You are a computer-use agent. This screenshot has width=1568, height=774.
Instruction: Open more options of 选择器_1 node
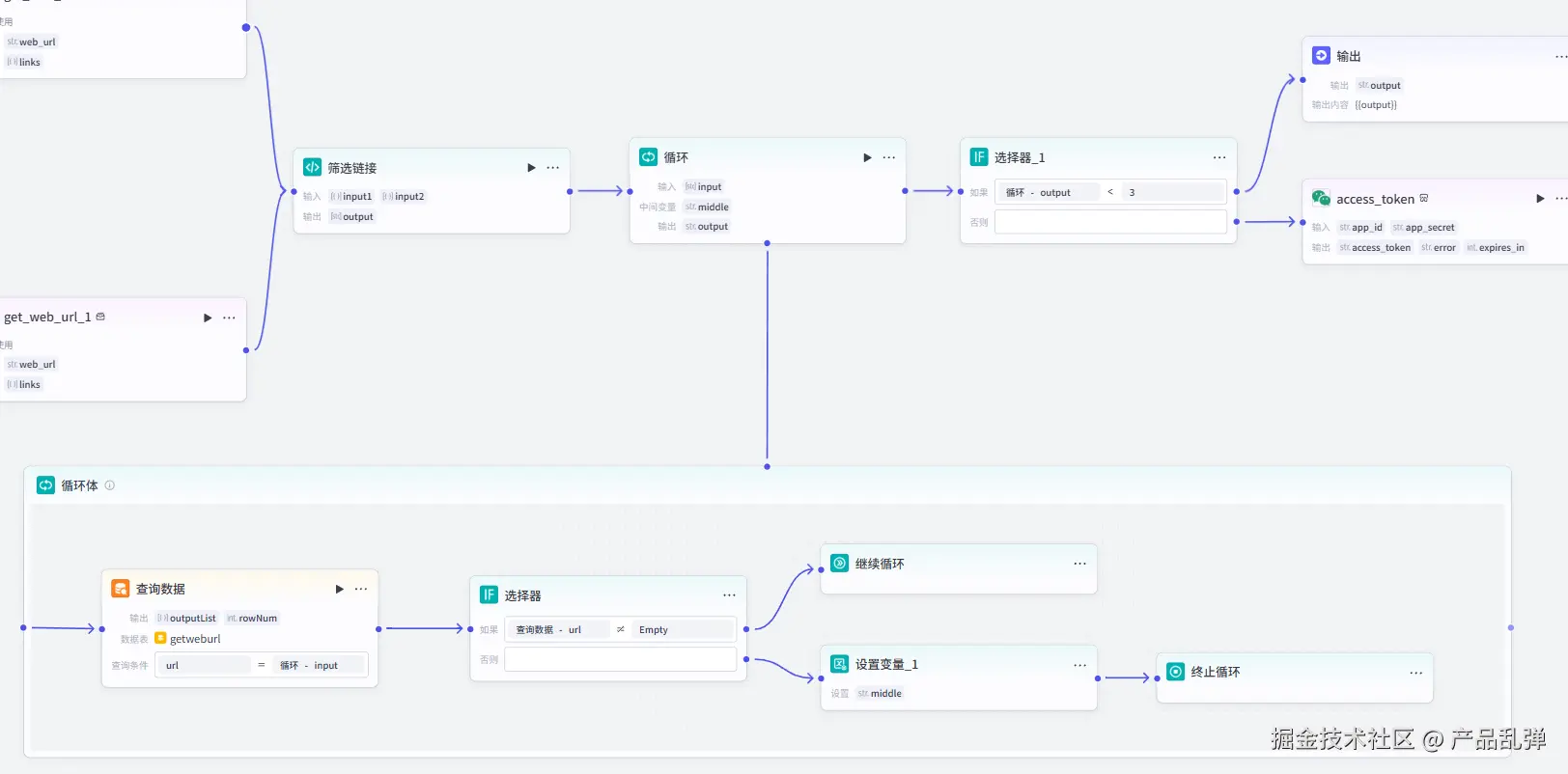tap(1219, 157)
